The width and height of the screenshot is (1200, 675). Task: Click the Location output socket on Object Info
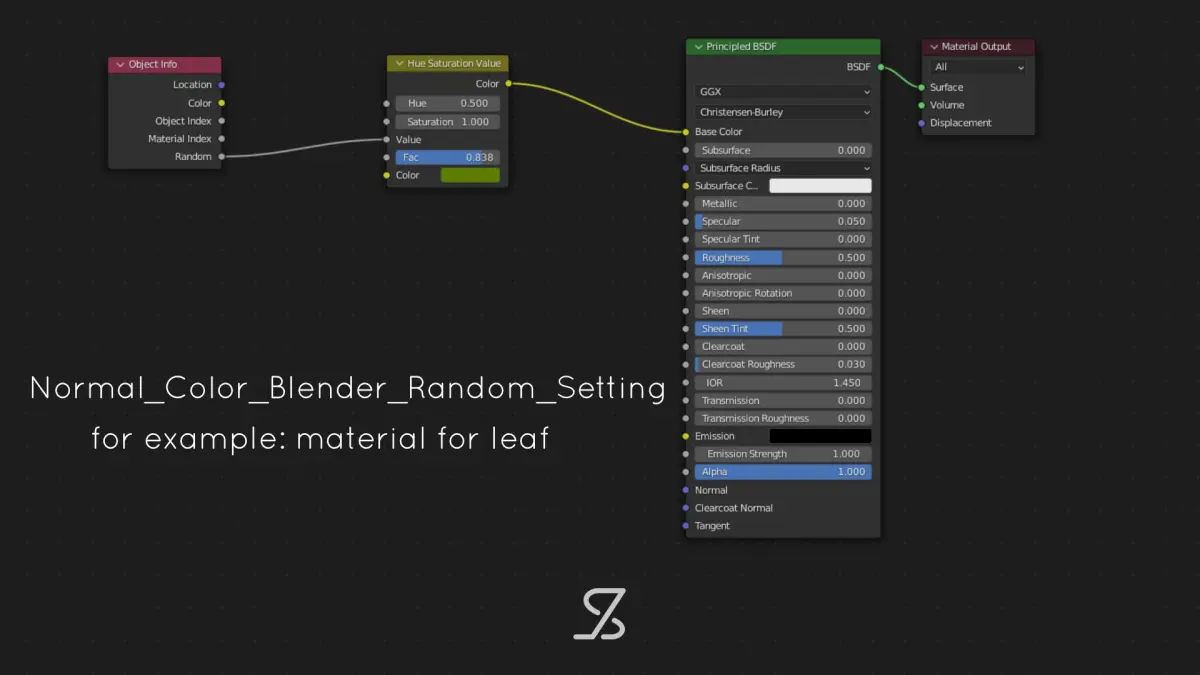[x=221, y=85]
